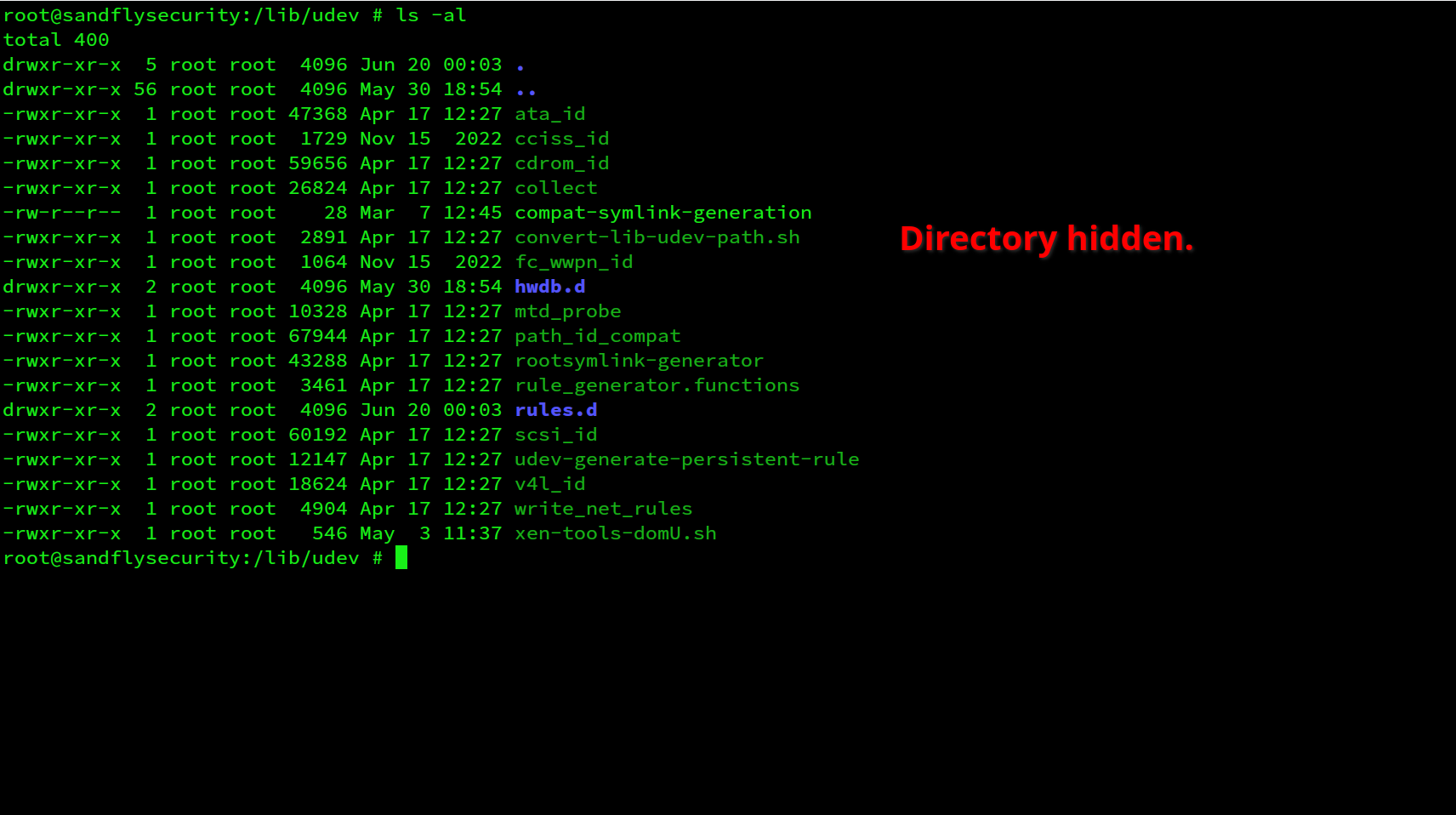Image resolution: width=1456 pixels, height=815 pixels.
Task: Select the scsi_id filename
Action: [555, 435]
